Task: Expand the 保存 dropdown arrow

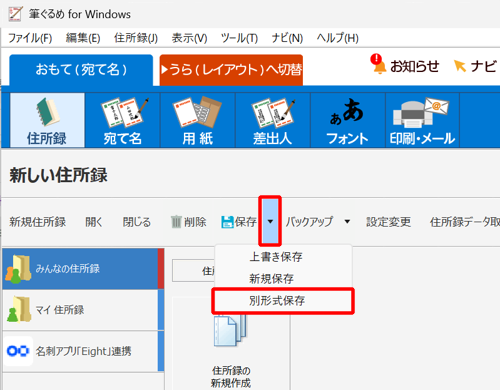Action: pyautogui.click(x=270, y=221)
